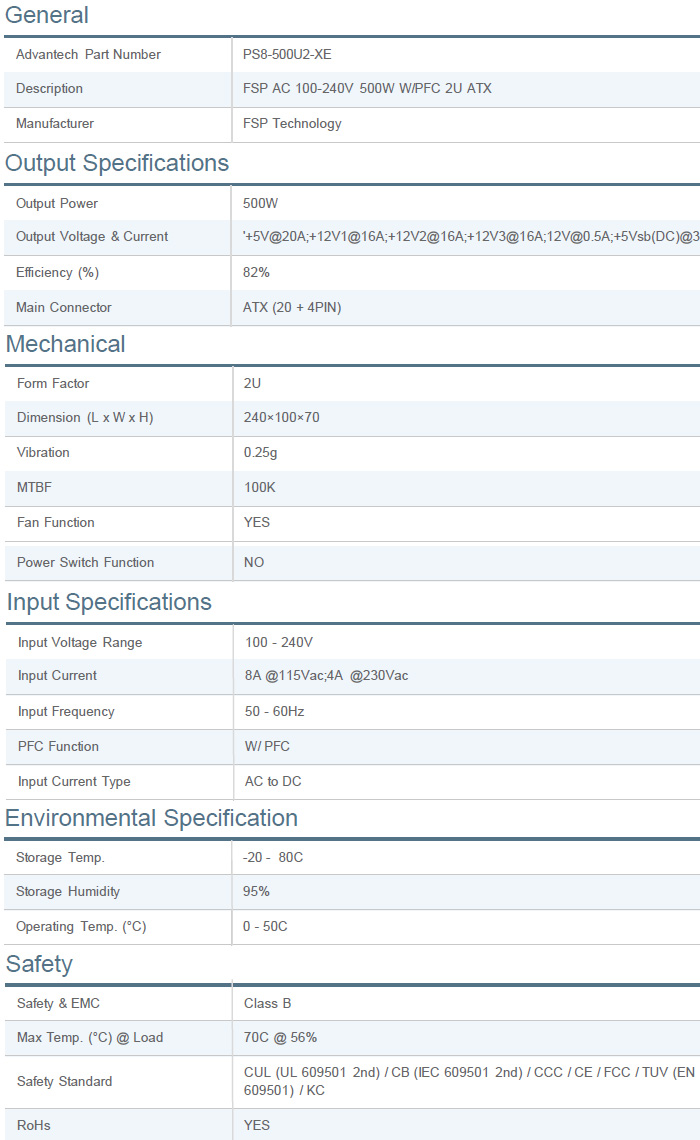Click the Environmental Specification heading
The width and height of the screenshot is (700, 1140).
tap(151, 818)
